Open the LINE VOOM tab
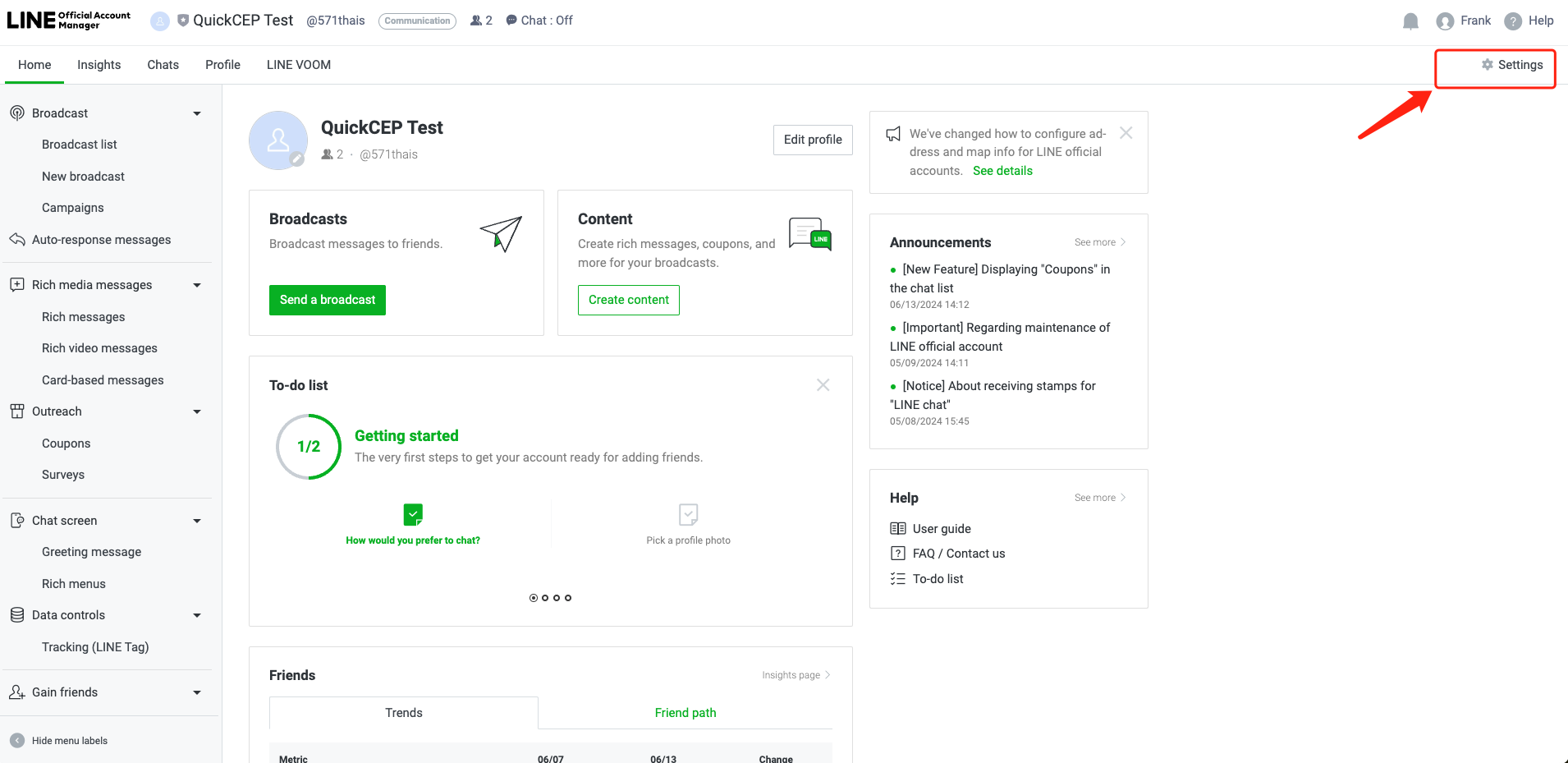1568x763 pixels. pos(299,65)
